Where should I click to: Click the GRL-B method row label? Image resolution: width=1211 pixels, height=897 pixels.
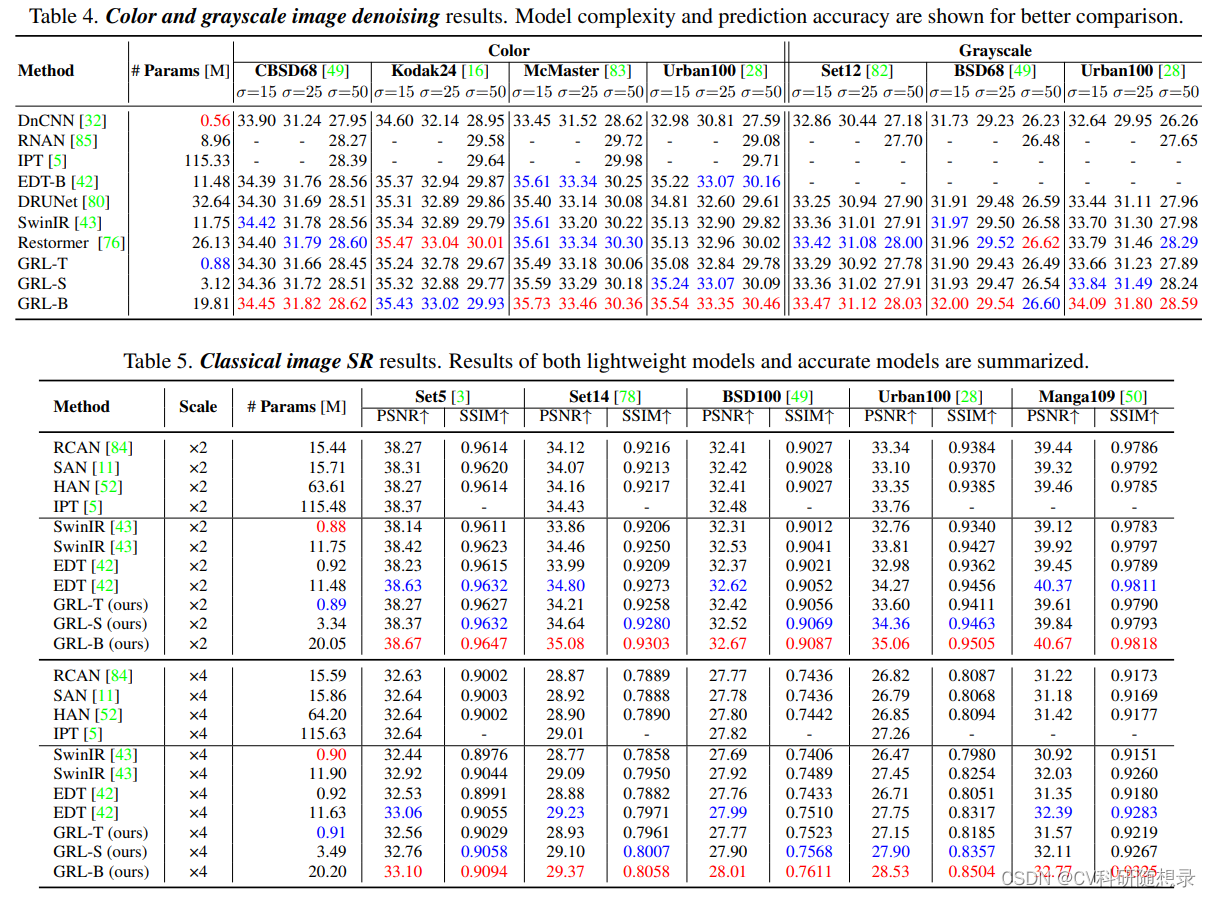click(x=44, y=303)
